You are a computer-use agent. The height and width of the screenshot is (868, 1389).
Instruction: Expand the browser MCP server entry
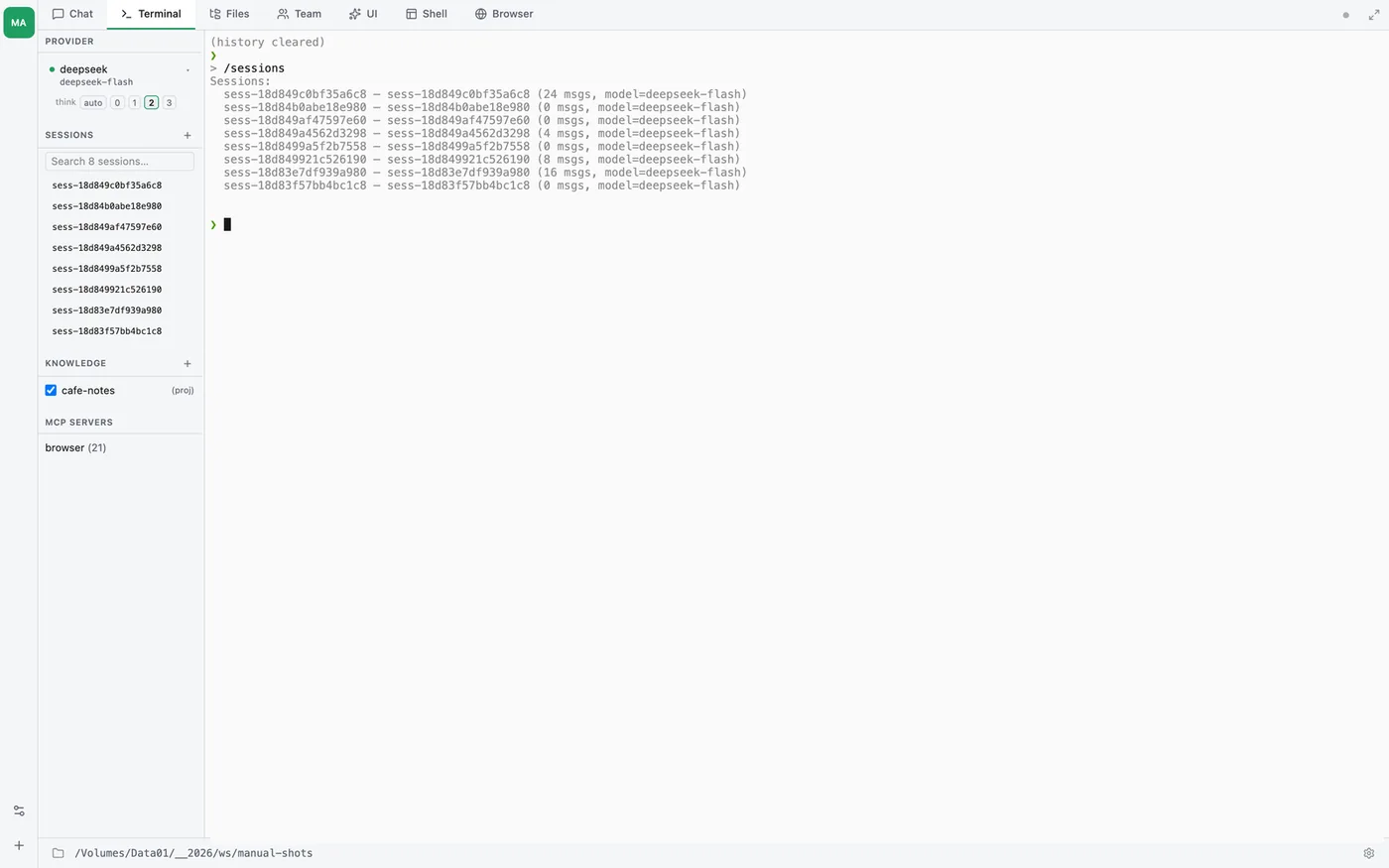[x=75, y=447]
